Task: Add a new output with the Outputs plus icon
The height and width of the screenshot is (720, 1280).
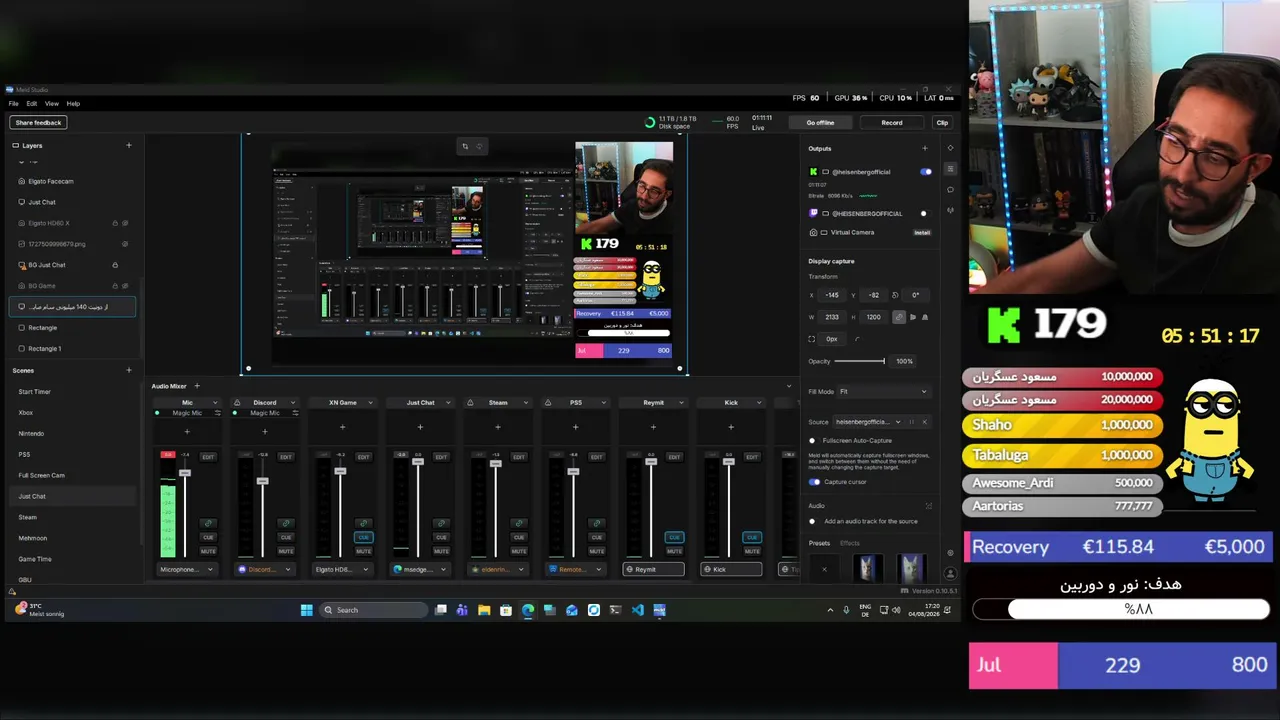Action: 924,149
